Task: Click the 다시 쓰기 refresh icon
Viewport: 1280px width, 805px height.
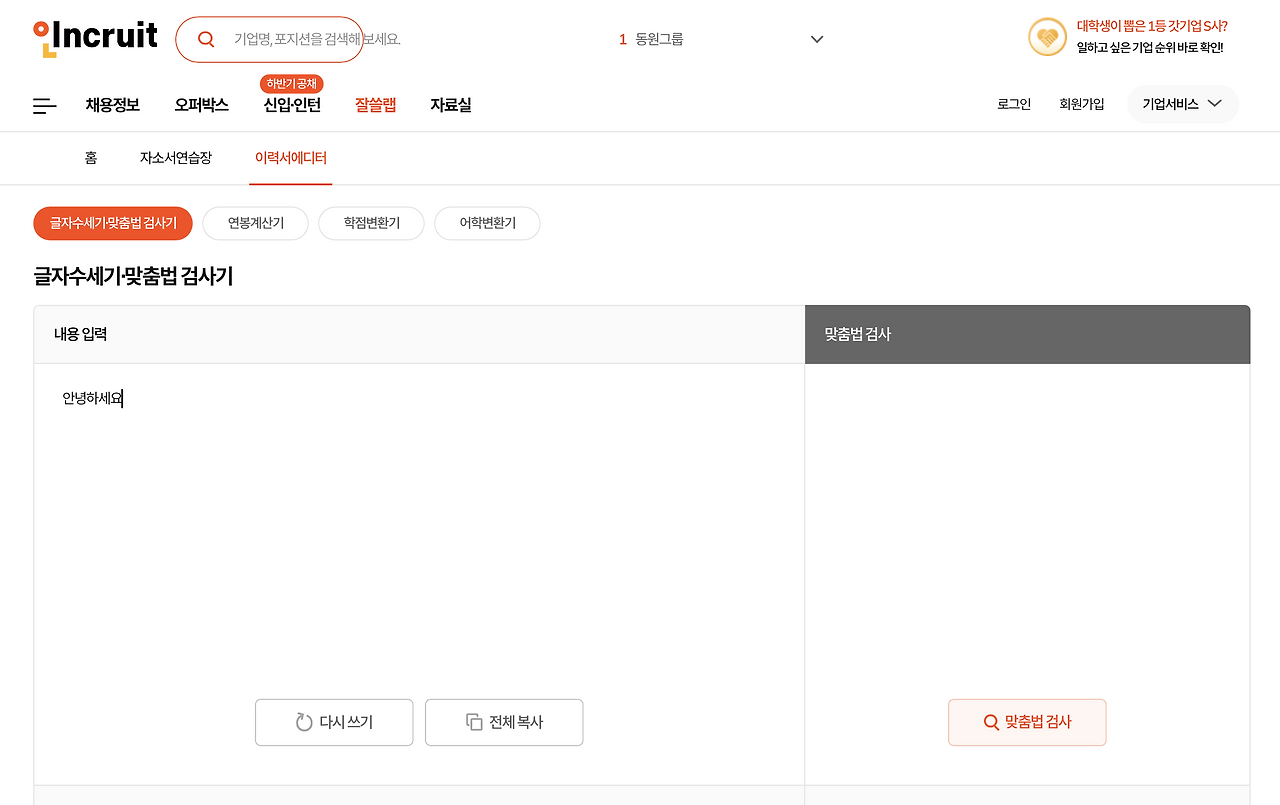Action: coord(304,722)
